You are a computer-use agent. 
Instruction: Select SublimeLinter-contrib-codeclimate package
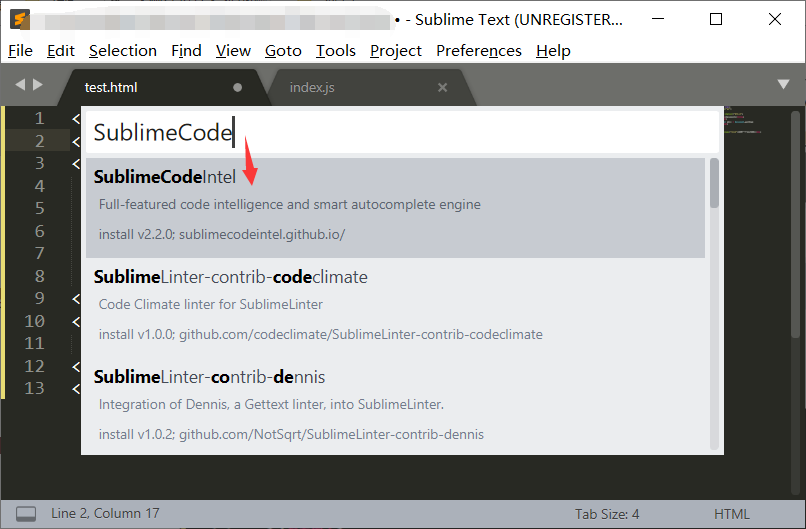click(x=395, y=307)
